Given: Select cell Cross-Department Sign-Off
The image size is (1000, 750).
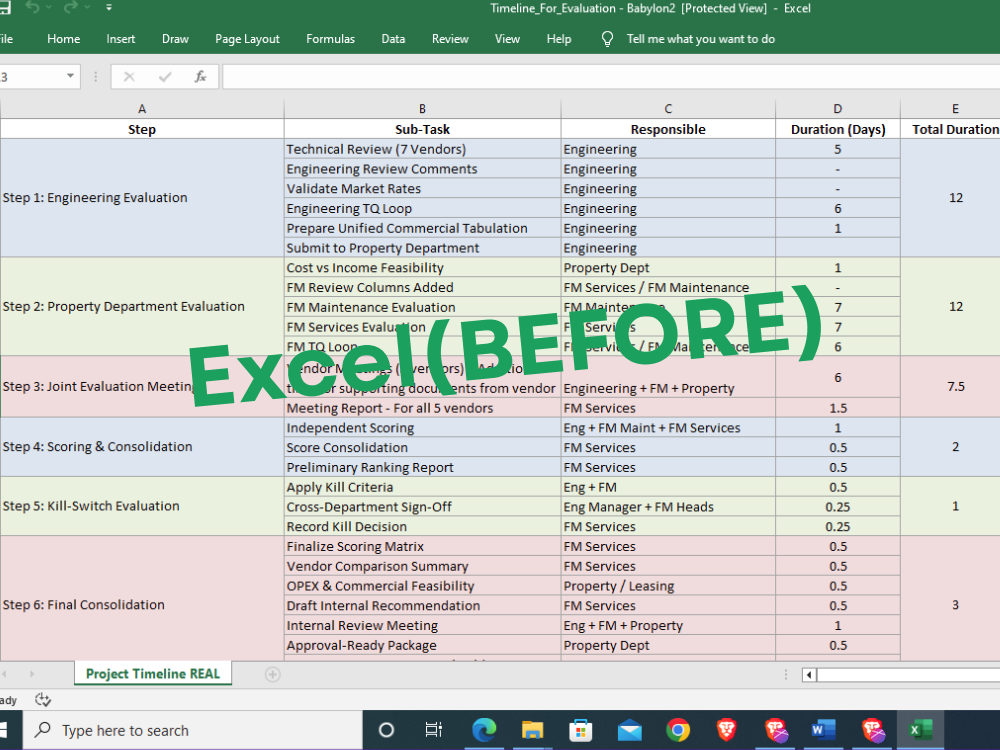Looking at the screenshot, I should 422,507.
